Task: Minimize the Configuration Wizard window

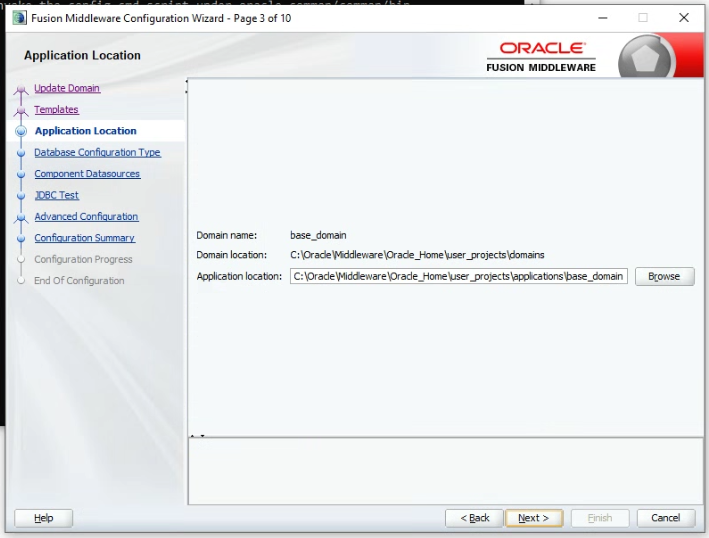Action: click(x=603, y=18)
